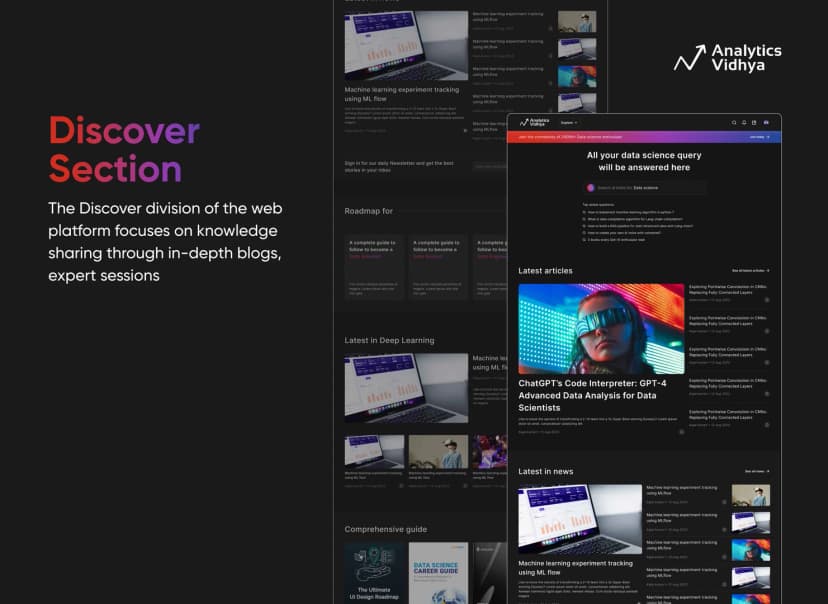Expand the Explore dropdown menu
This screenshot has height=604, width=828.
569,123
